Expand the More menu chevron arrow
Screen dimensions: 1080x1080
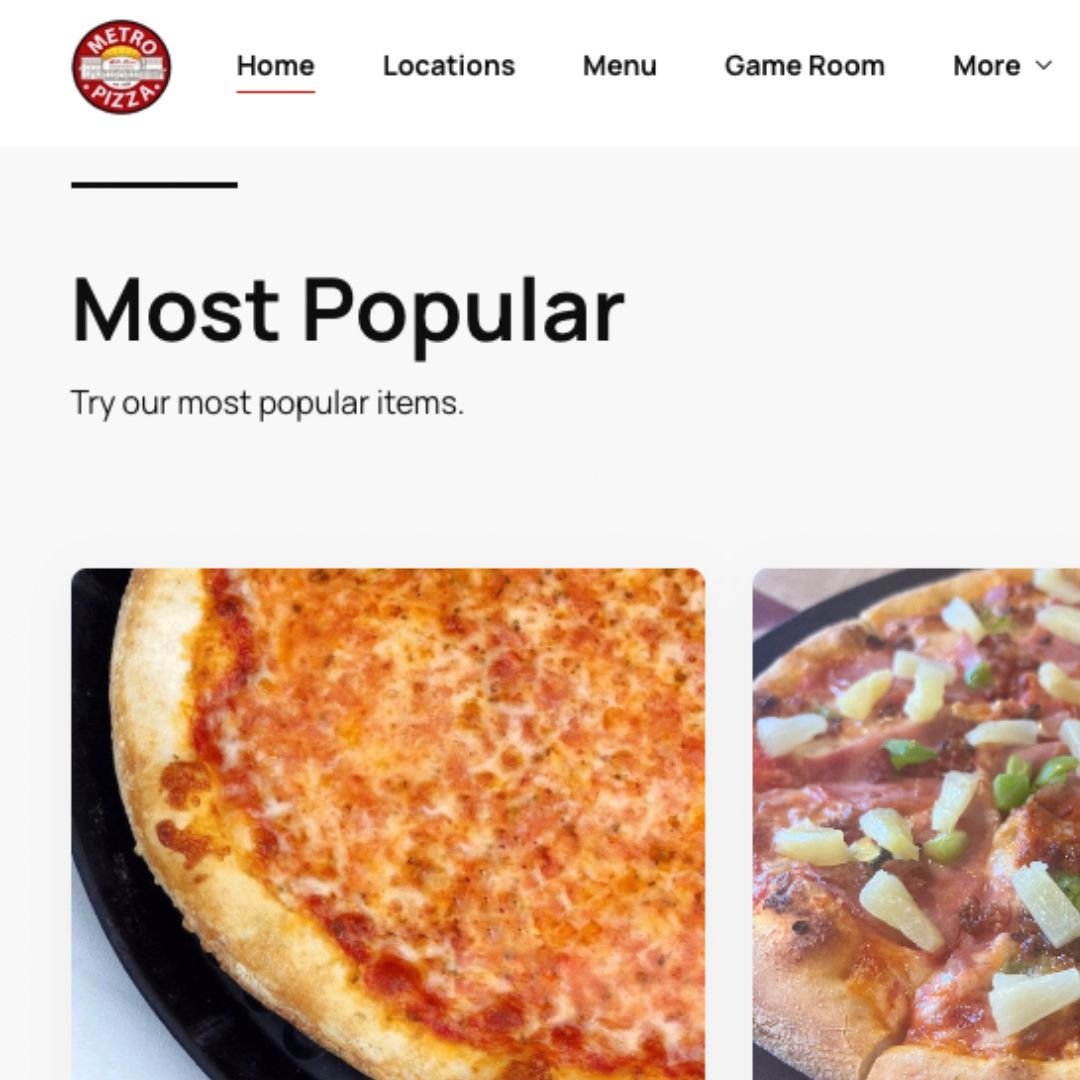(x=1043, y=65)
